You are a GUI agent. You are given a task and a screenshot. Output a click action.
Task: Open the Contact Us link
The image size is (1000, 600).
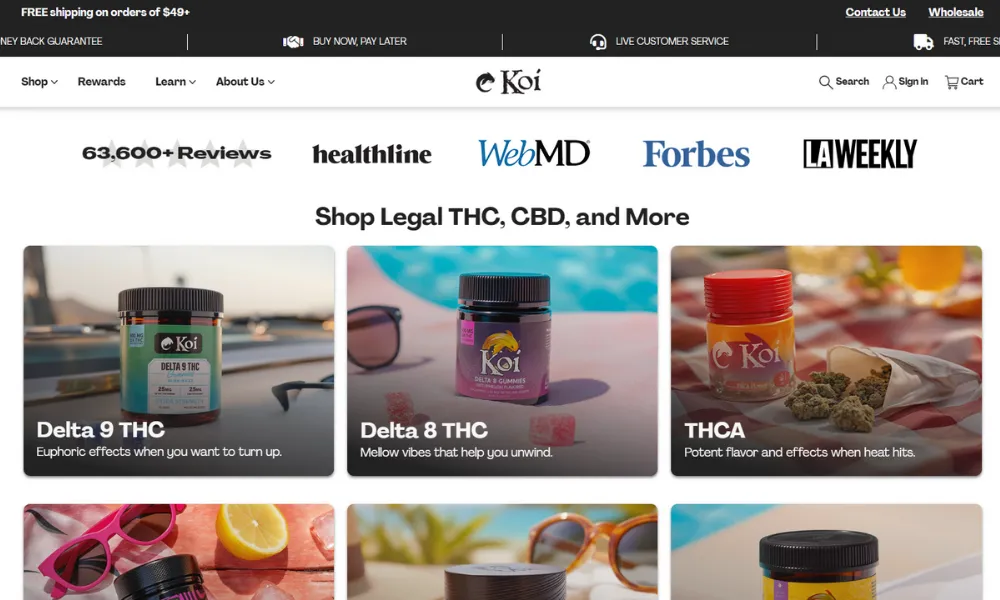(x=875, y=12)
